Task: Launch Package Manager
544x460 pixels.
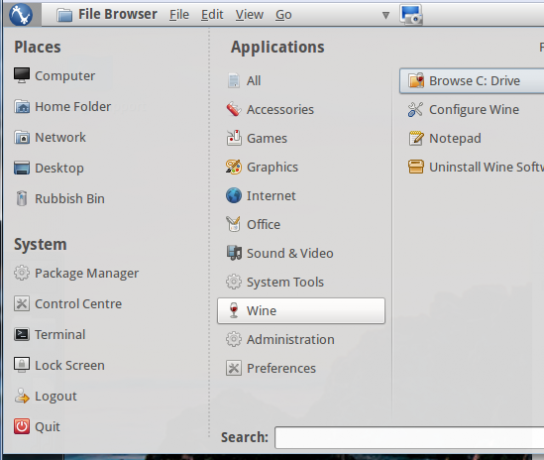Action: coord(76,273)
